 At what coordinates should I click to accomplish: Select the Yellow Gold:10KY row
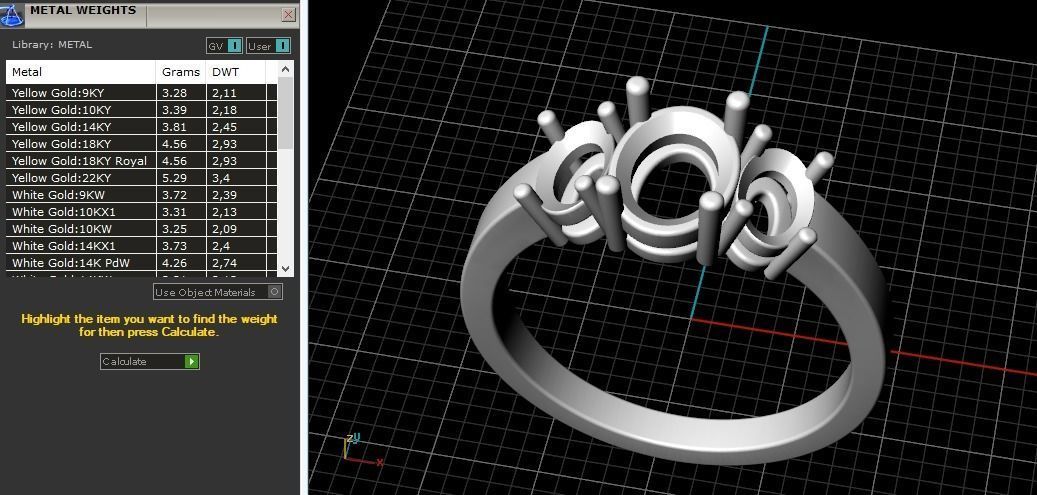tap(141, 110)
